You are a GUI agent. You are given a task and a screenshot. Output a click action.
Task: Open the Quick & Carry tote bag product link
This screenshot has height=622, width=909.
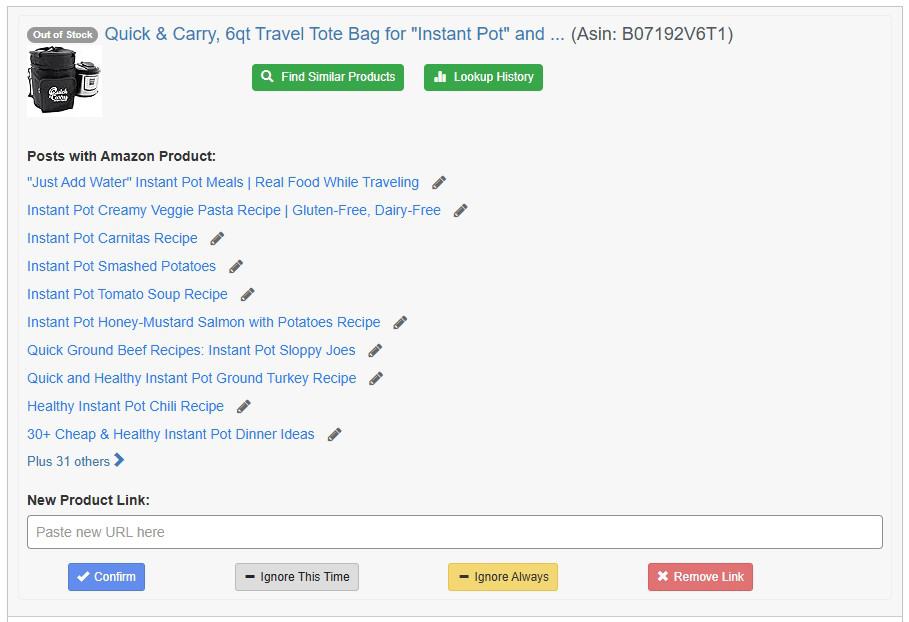334,34
